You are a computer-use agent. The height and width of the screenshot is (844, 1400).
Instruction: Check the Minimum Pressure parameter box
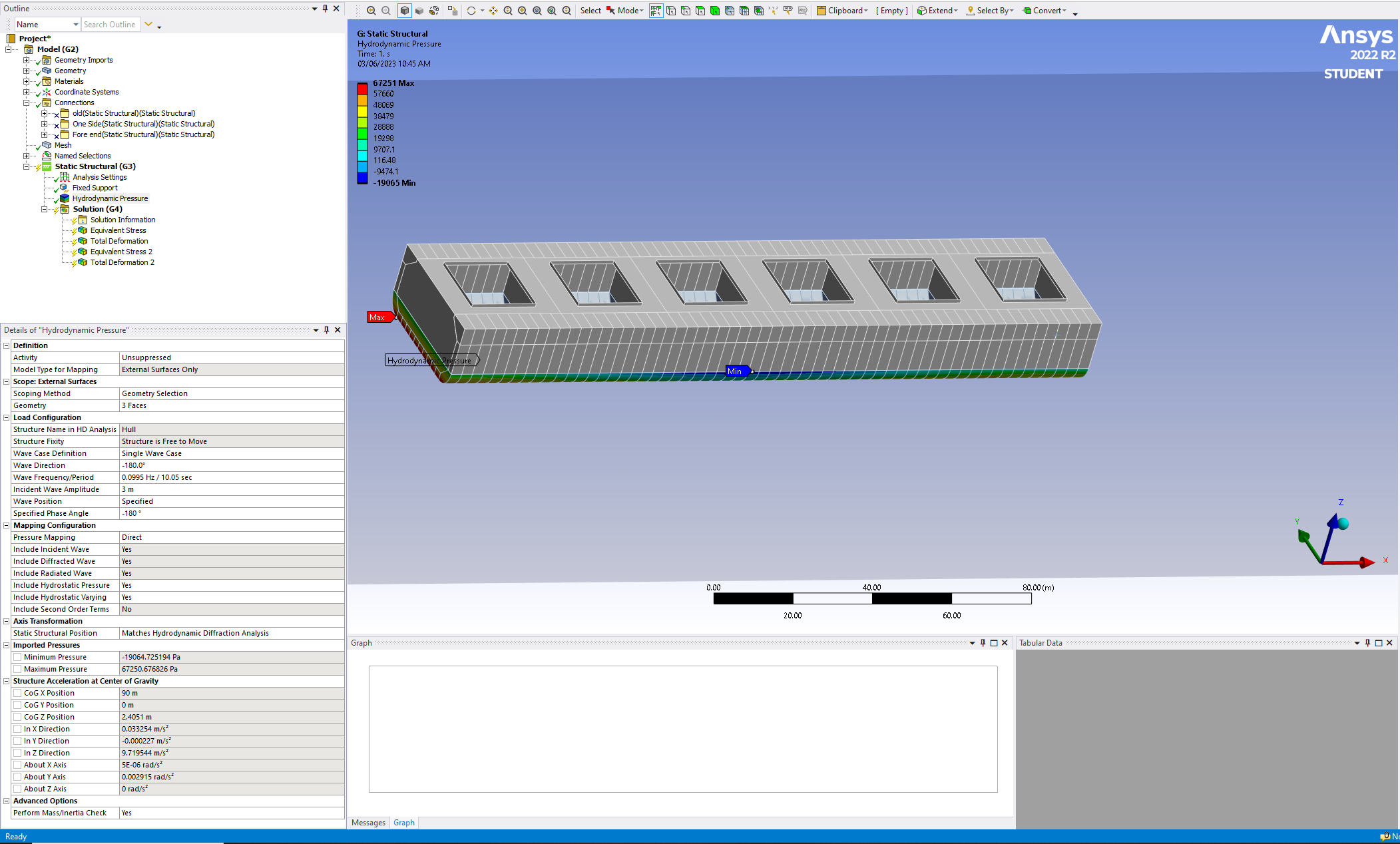(18, 657)
